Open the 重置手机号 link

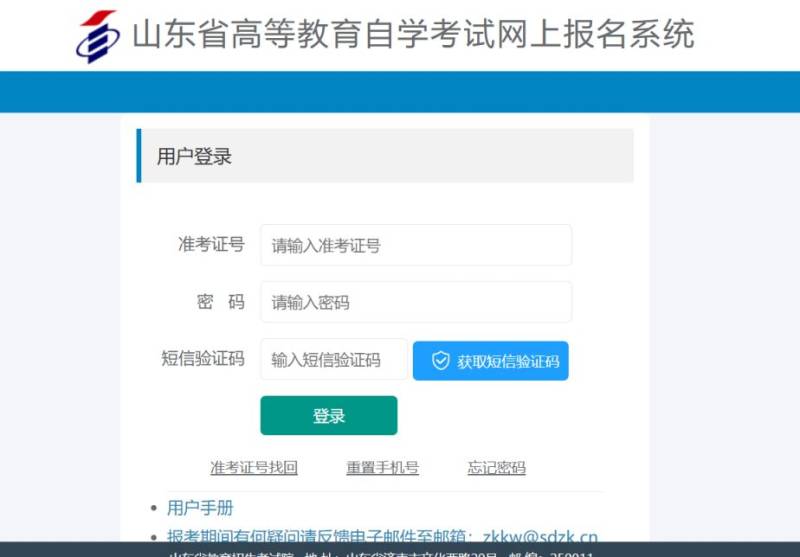382,468
